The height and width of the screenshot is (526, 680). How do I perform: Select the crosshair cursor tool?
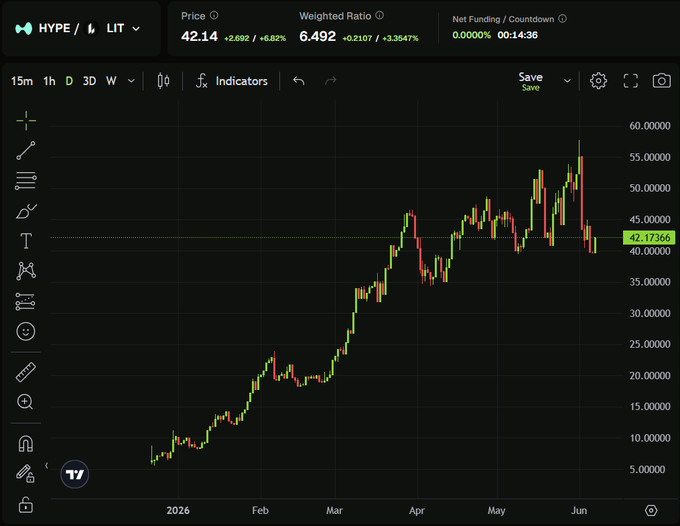pos(26,121)
